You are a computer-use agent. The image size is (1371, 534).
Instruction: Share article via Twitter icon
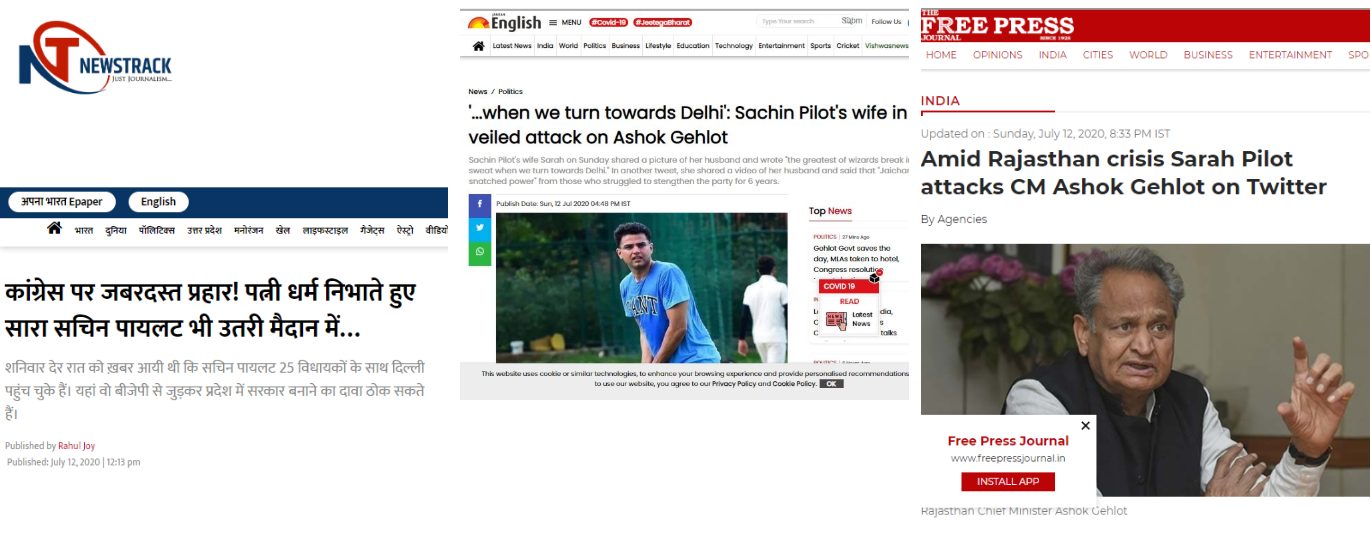click(x=480, y=229)
